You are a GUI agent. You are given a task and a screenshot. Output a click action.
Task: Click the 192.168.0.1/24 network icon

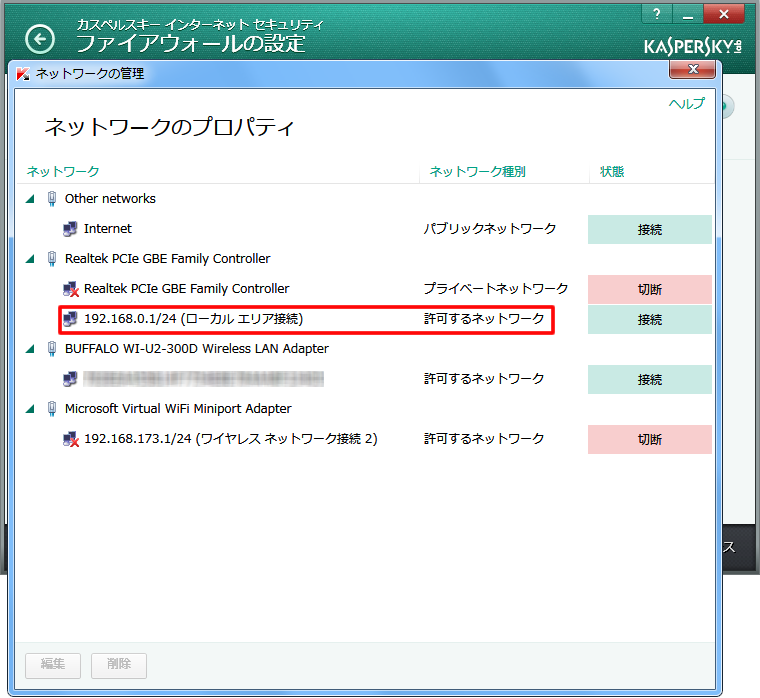70,319
